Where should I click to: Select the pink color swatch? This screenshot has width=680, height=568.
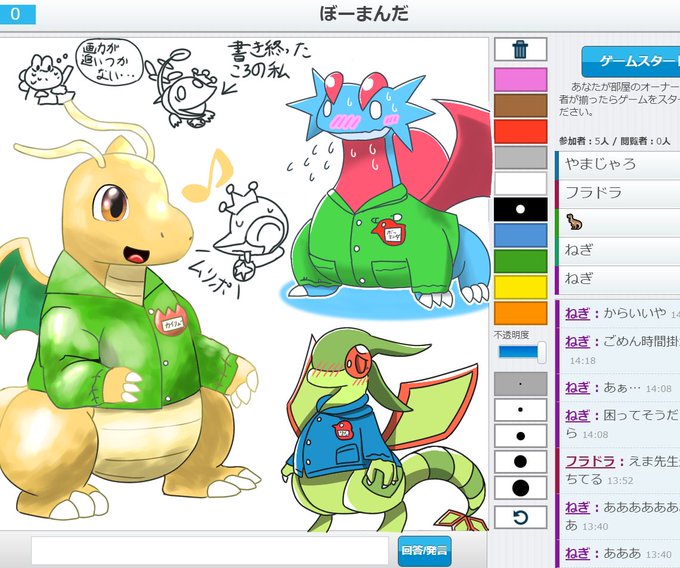(520, 79)
